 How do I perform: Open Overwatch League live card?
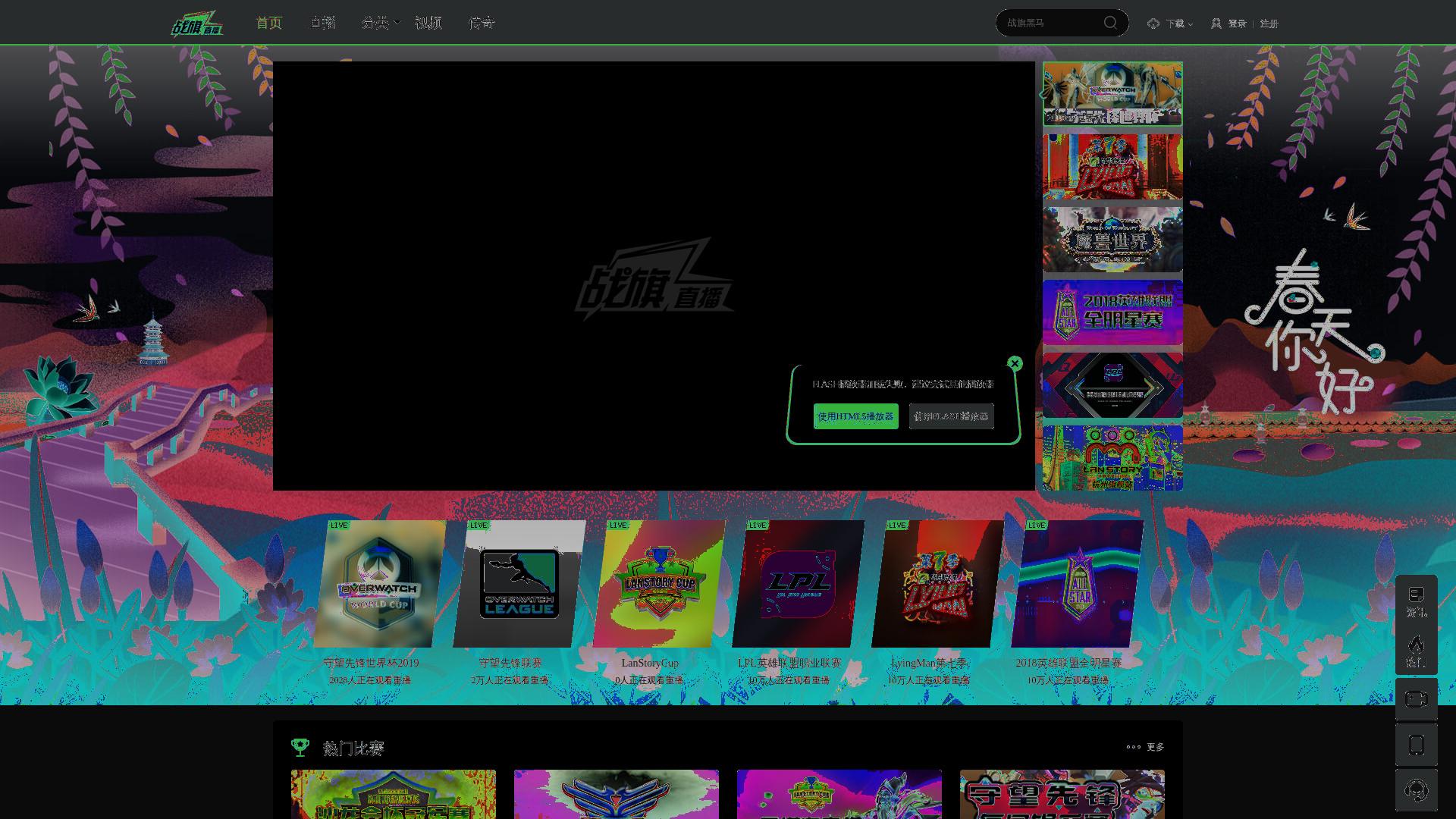pos(519,584)
